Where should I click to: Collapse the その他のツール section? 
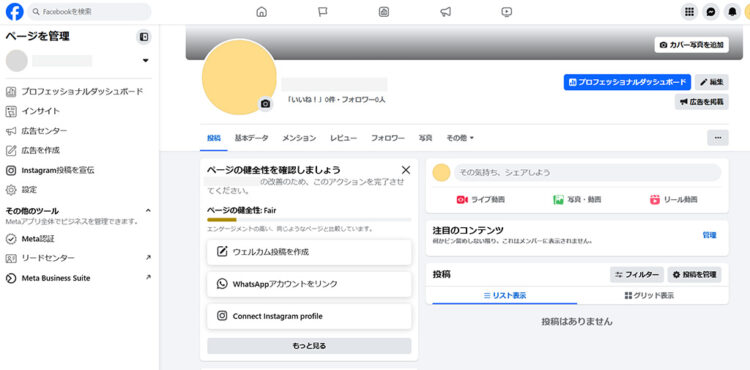[148, 210]
